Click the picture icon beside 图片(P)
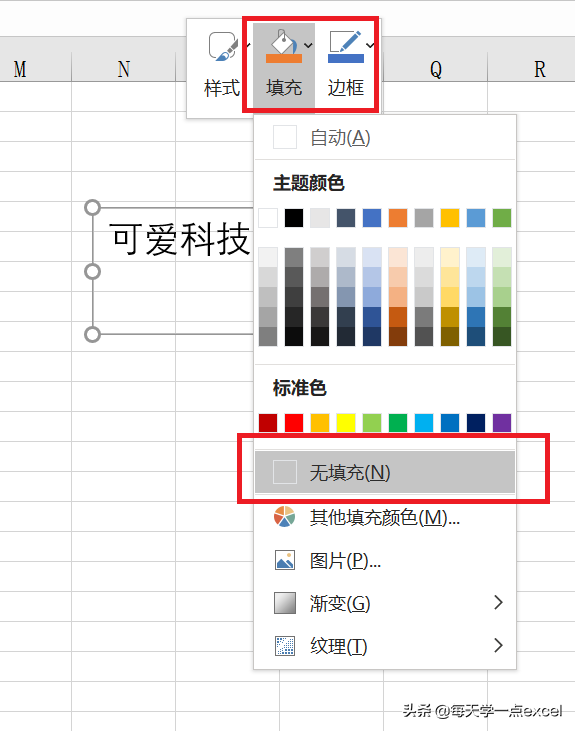This screenshot has height=731, width=575. pos(284,560)
